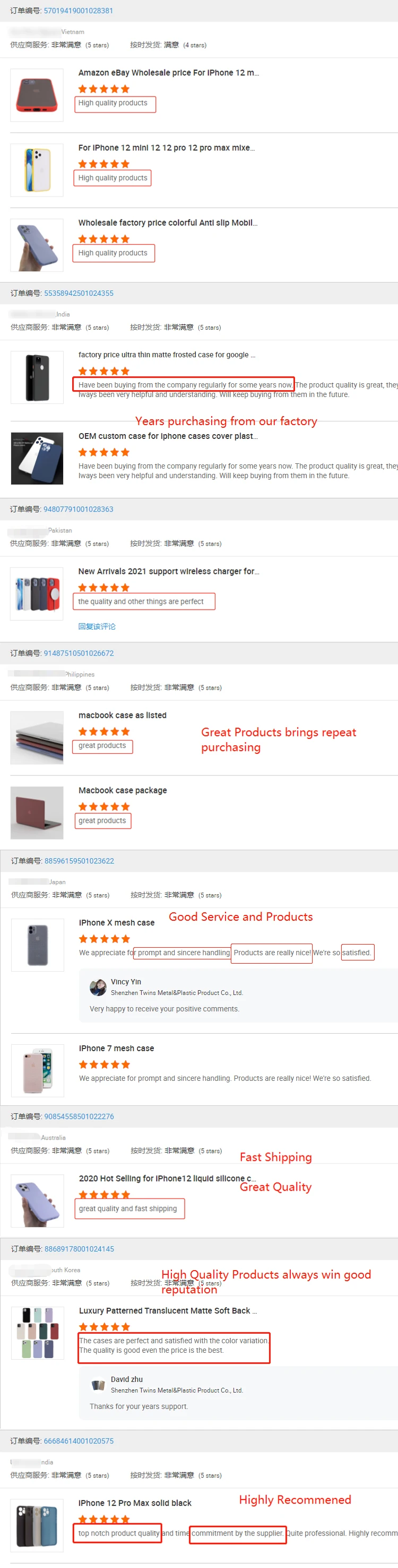This screenshot has width=398, height=1568.
Task: Open order number 66684614001020575 link
Action: (x=79, y=1441)
